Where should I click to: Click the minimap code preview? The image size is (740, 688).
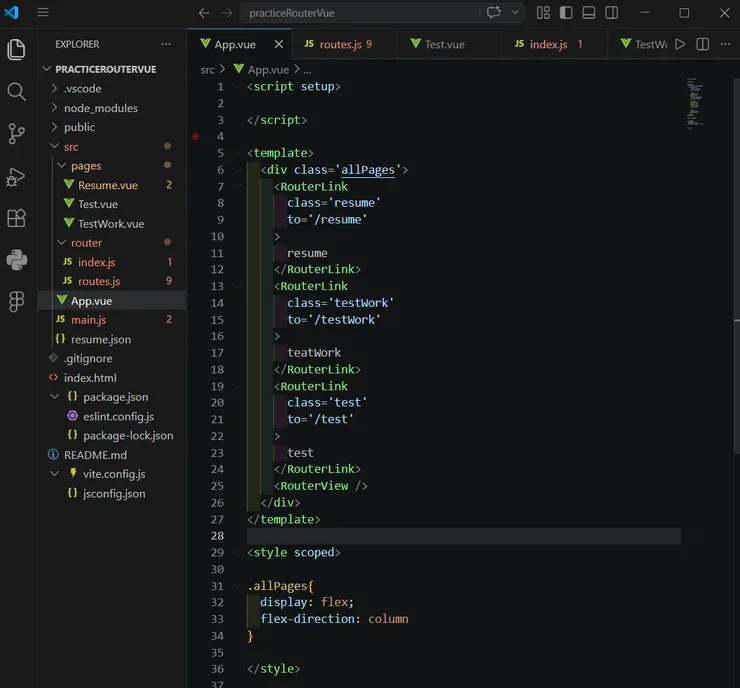[x=695, y=102]
